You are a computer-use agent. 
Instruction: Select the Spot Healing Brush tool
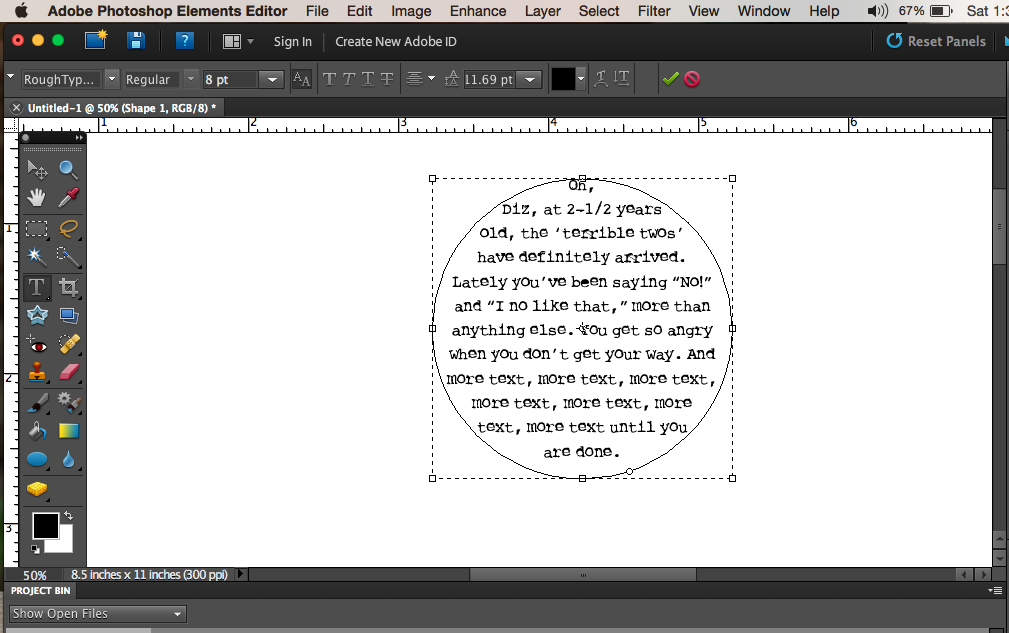tap(68, 344)
